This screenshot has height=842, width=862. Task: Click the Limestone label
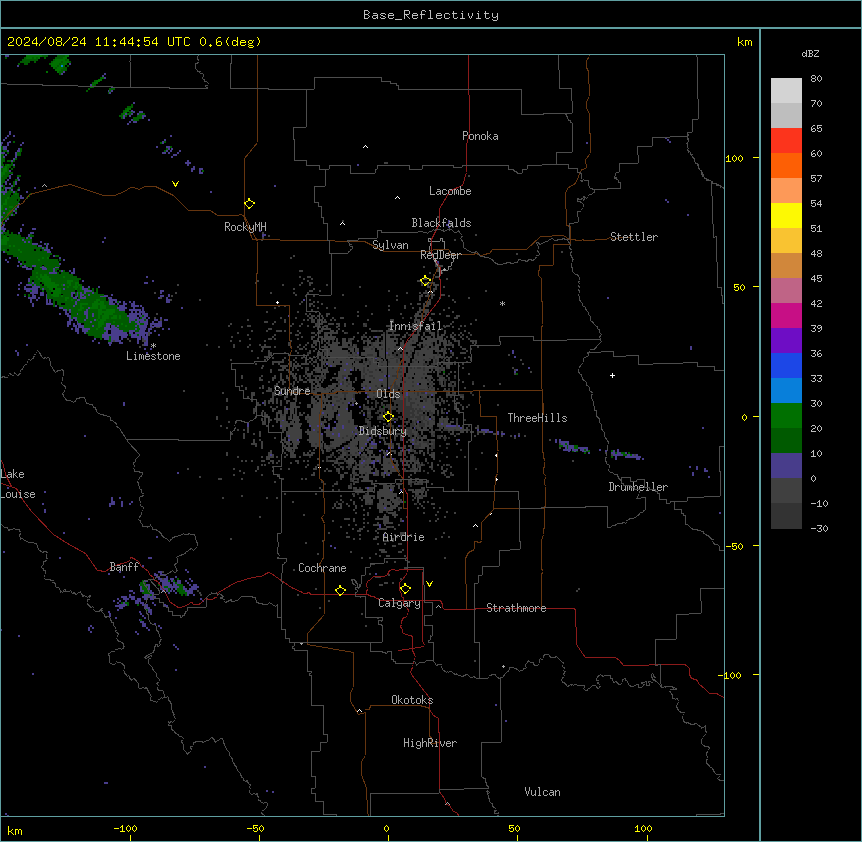pyautogui.click(x=153, y=356)
